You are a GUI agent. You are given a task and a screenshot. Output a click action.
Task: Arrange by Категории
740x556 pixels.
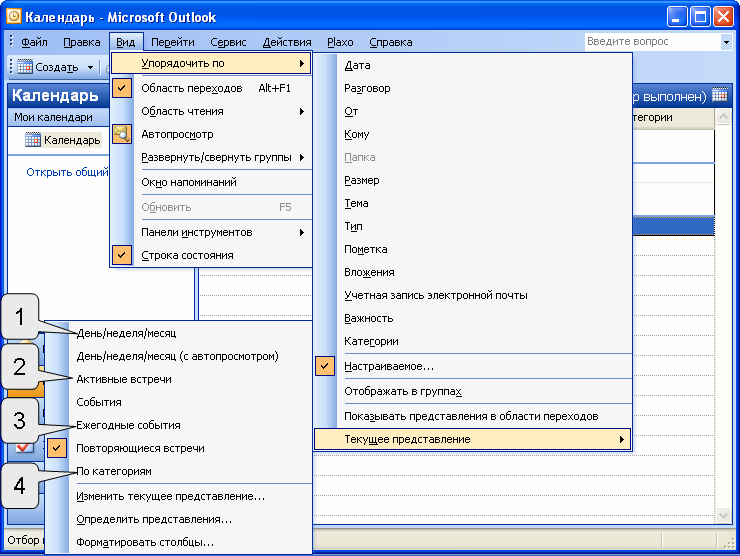pos(473,341)
